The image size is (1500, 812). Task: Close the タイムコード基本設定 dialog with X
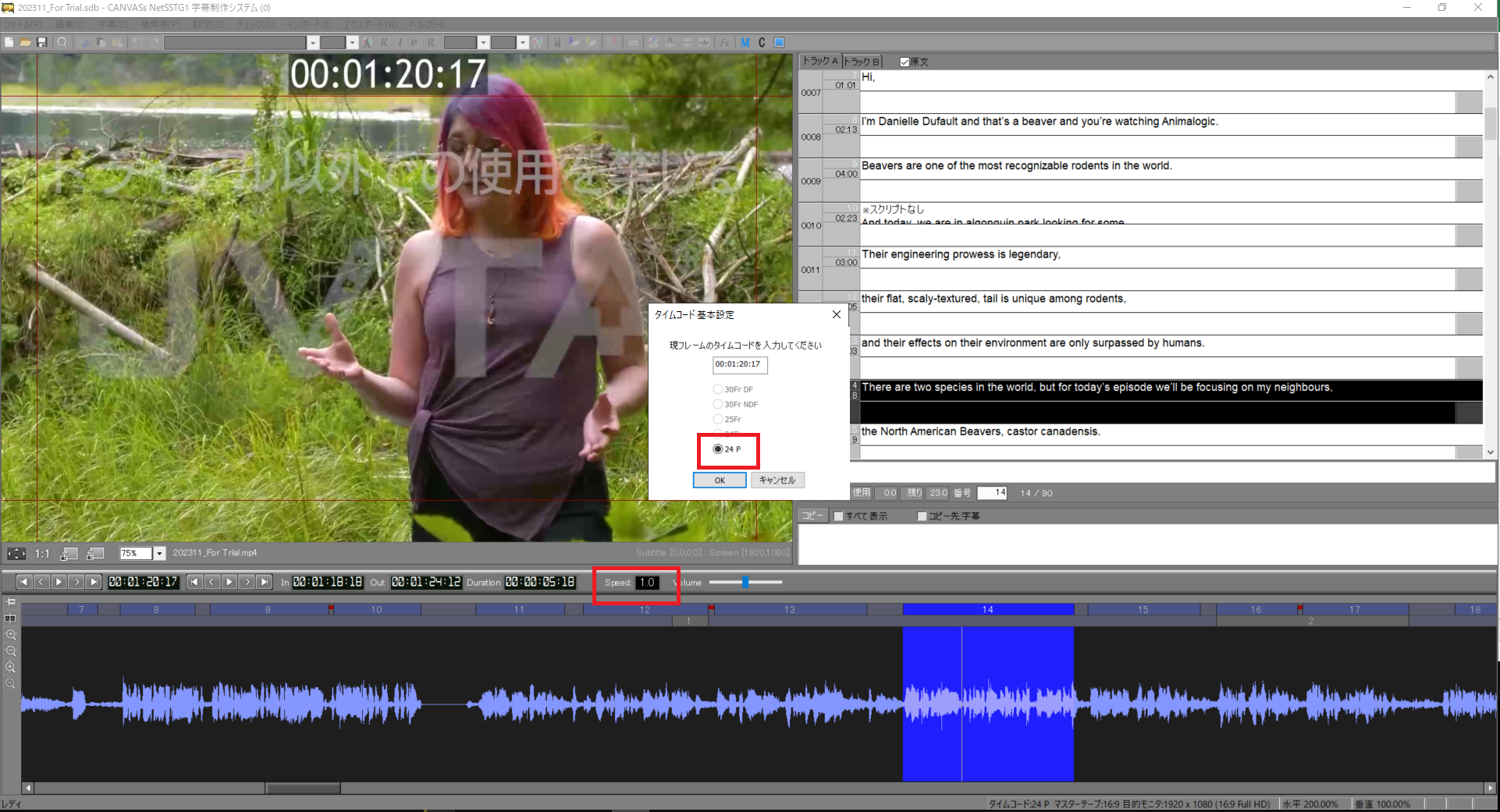(x=837, y=314)
